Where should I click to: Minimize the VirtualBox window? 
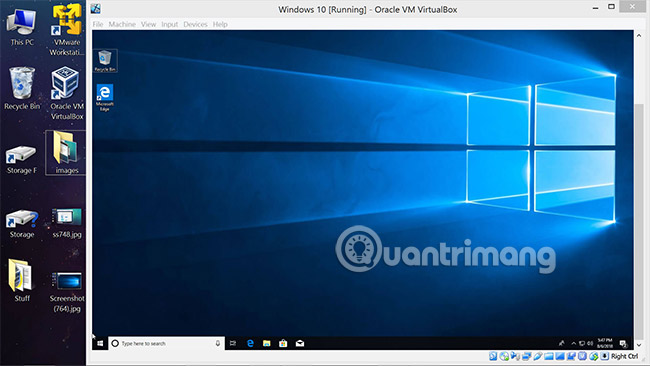[x=595, y=7]
